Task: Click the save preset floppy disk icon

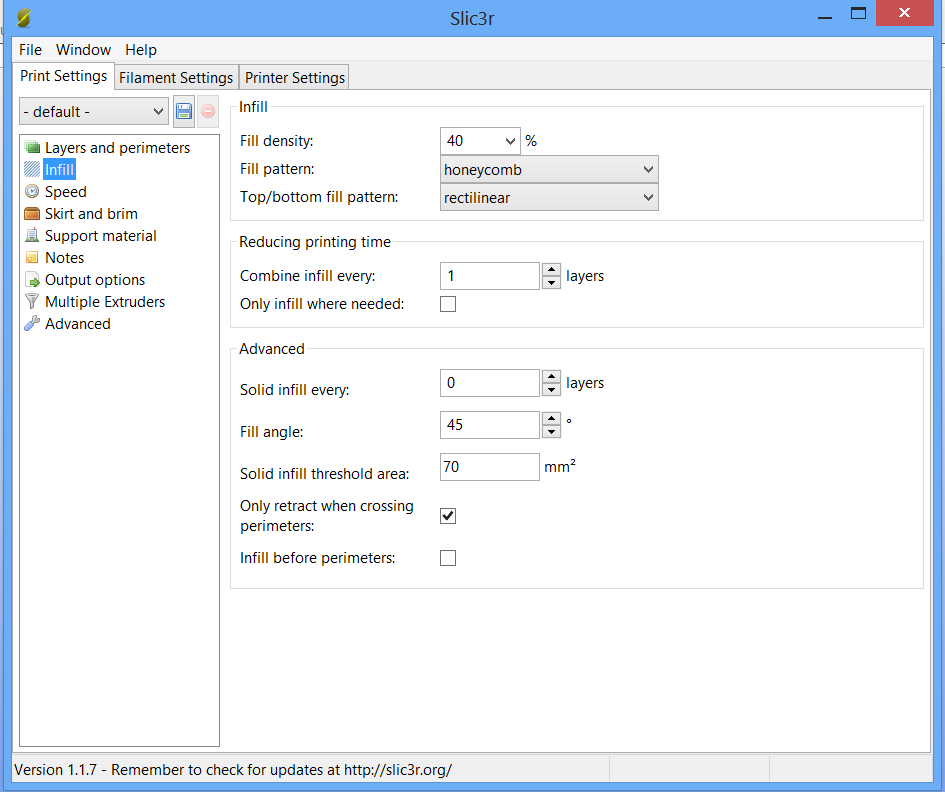Action: pyautogui.click(x=184, y=112)
